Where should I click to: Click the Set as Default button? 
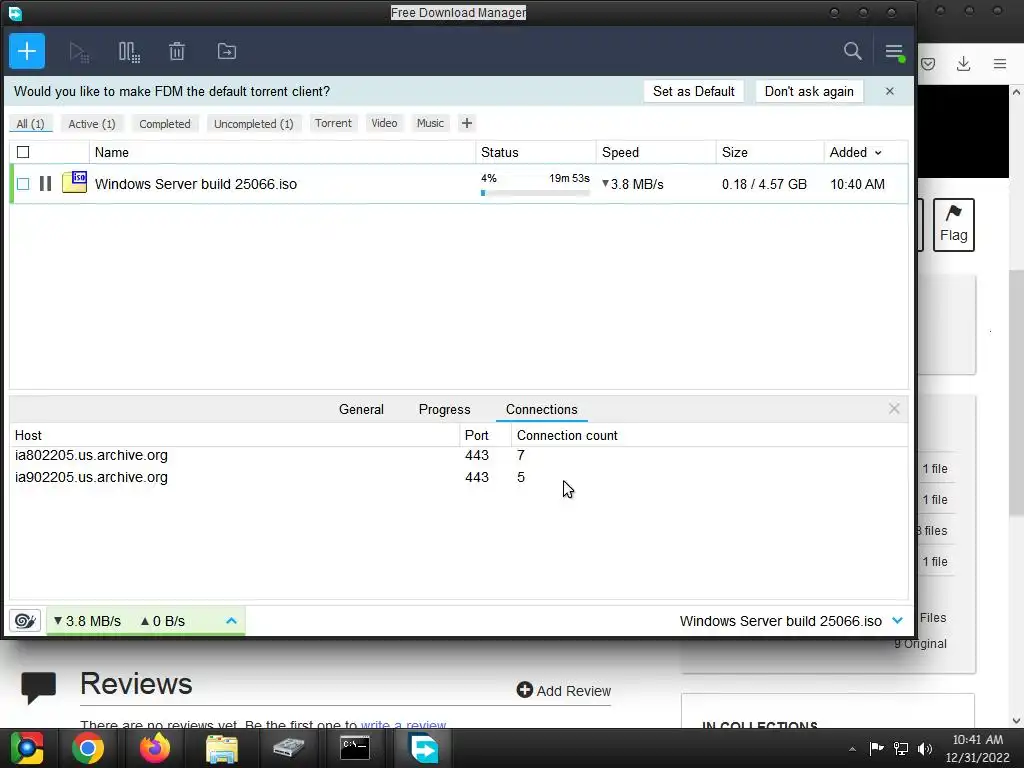pos(694,91)
